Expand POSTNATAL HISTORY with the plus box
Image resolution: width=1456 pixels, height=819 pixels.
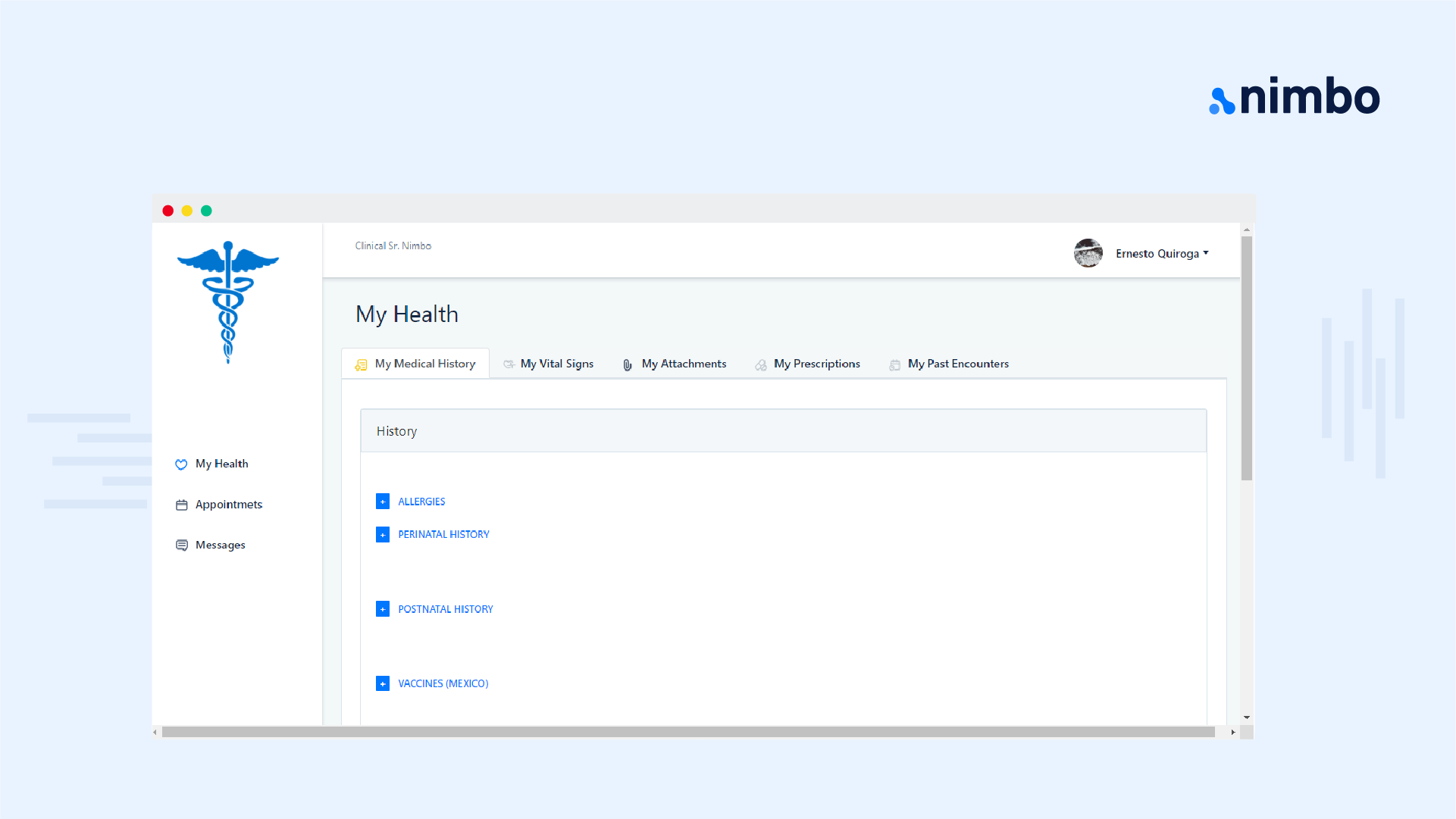point(383,609)
